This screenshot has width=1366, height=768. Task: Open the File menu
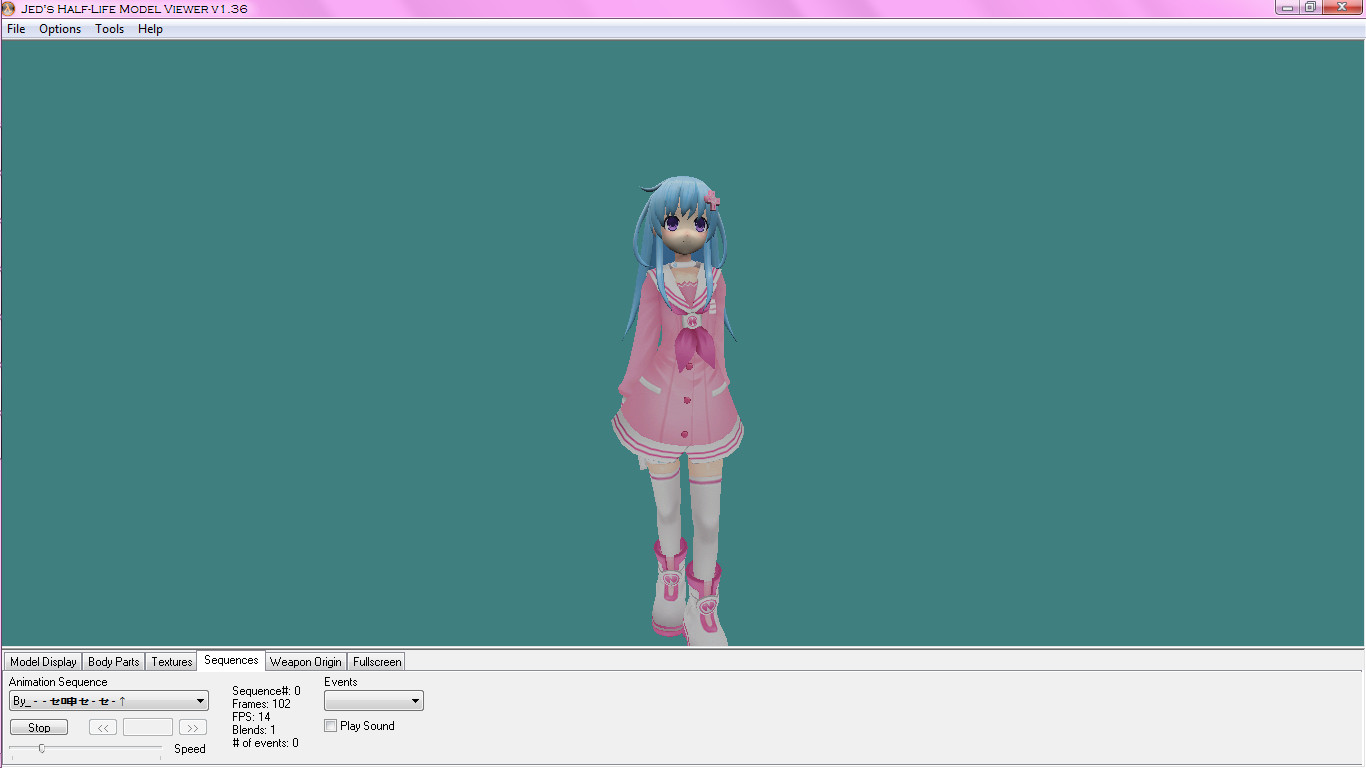pos(15,29)
